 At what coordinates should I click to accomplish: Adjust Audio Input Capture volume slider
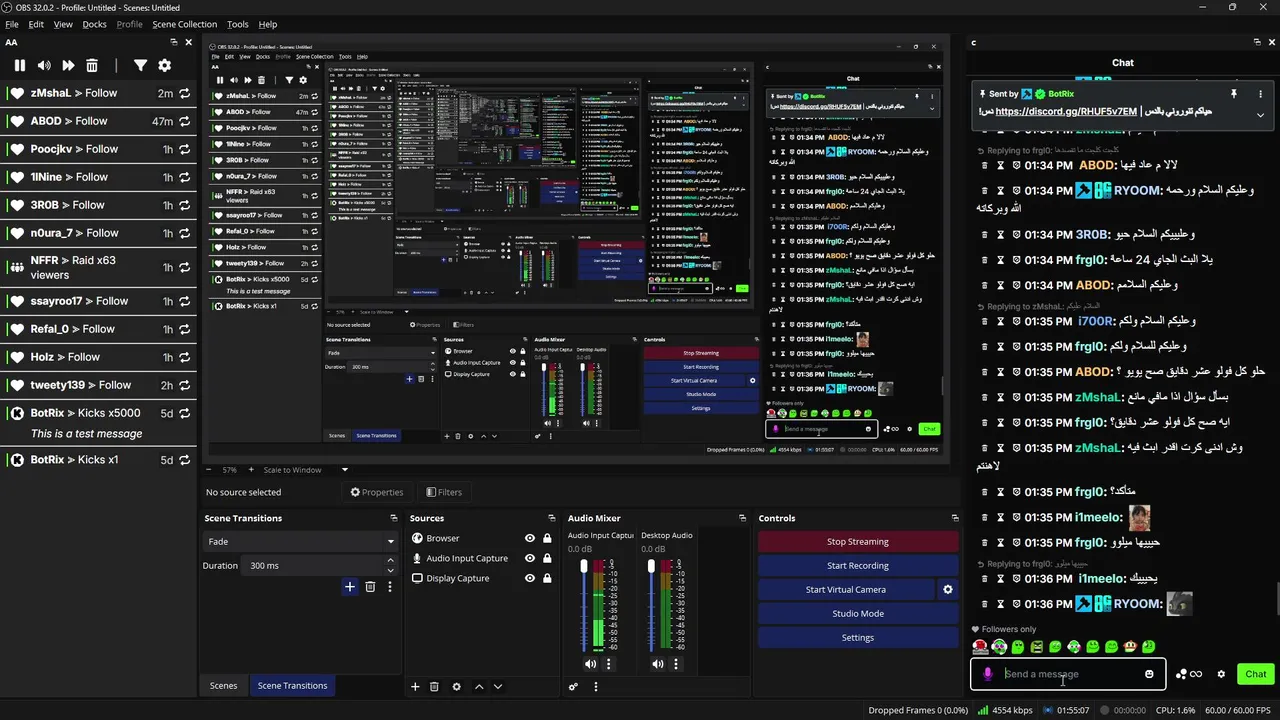(x=584, y=605)
